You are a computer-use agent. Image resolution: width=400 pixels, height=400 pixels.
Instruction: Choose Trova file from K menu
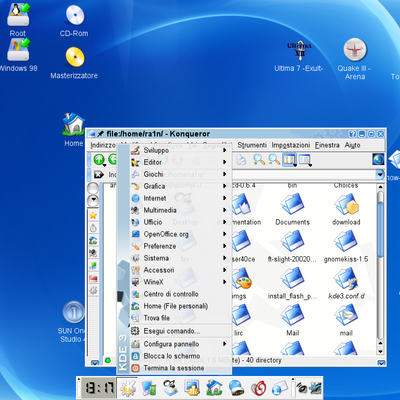[180, 318]
